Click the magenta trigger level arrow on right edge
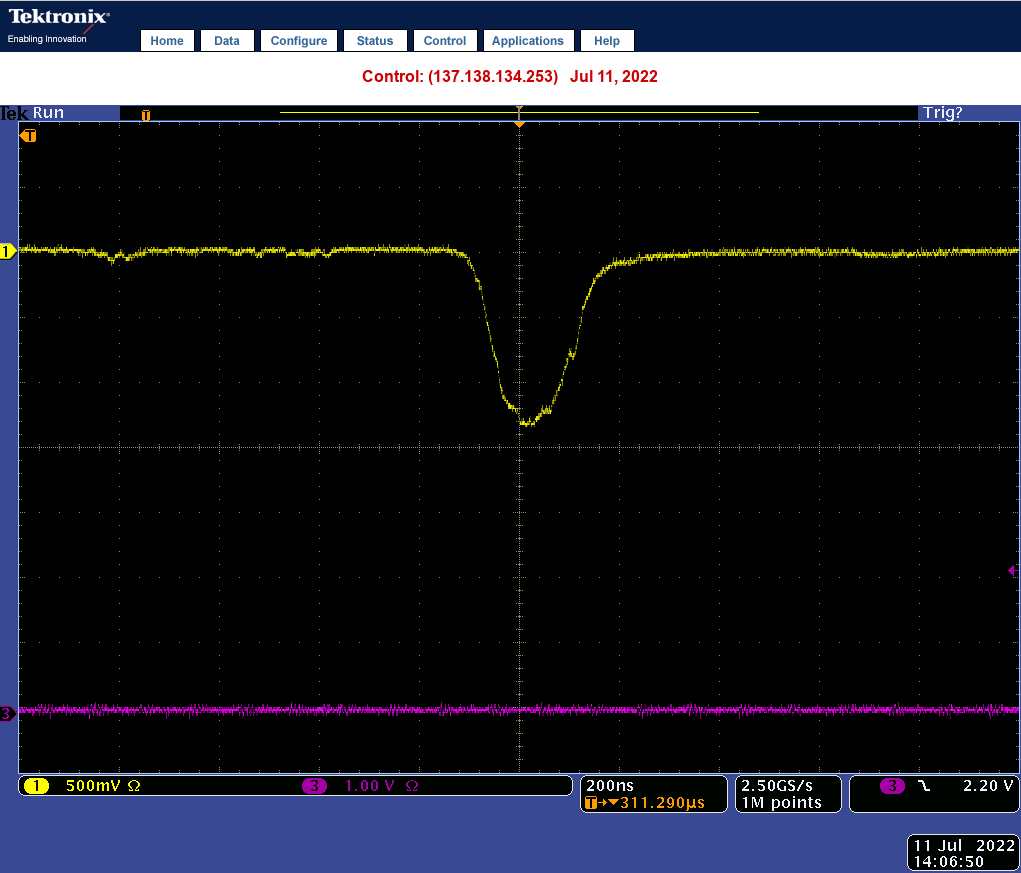 click(x=1012, y=569)
